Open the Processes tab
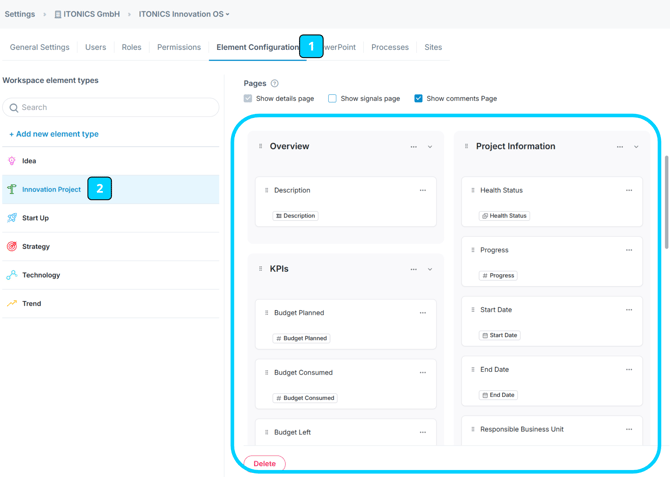Viewport: 670px width, 477px height. point(389,47)
